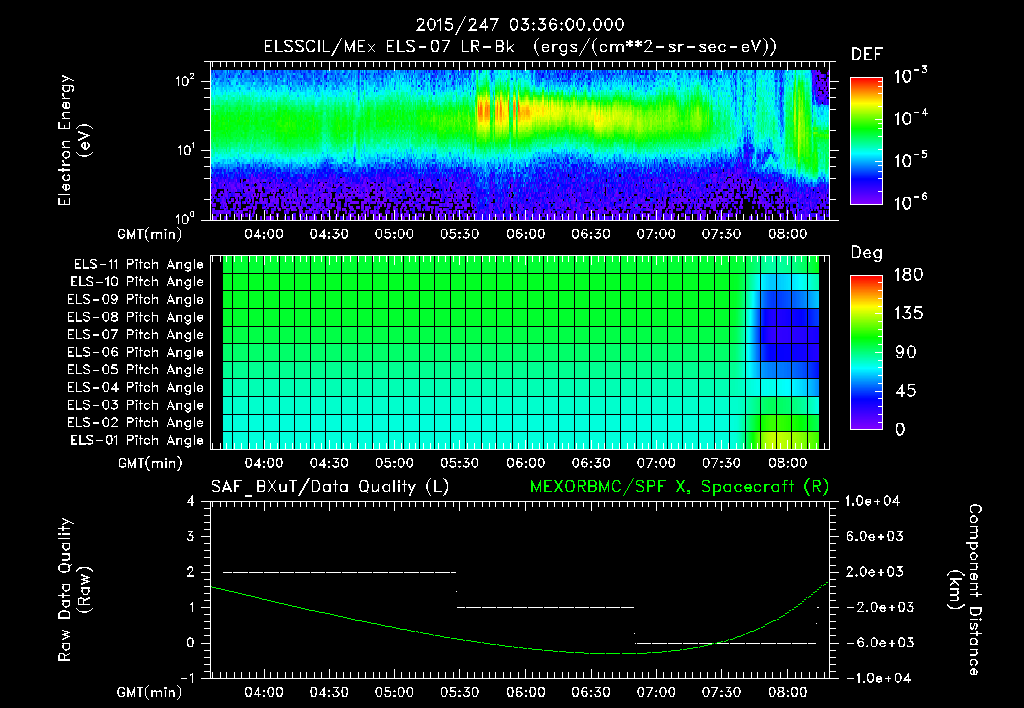Click the Deg color bar label
This screenshot has height=708, width=1024.
tap(867, 253)
